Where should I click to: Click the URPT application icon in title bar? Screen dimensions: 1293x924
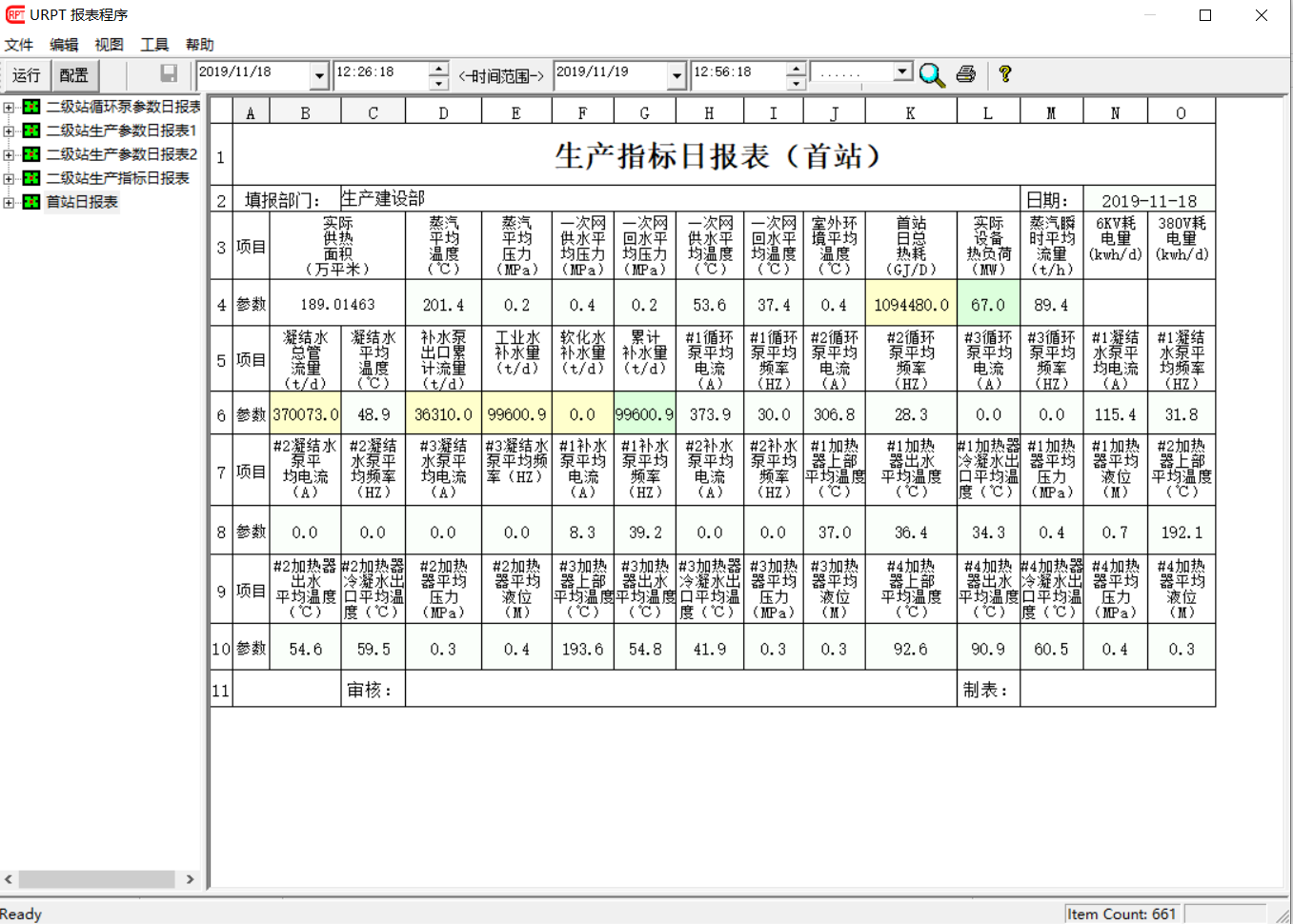14,15
